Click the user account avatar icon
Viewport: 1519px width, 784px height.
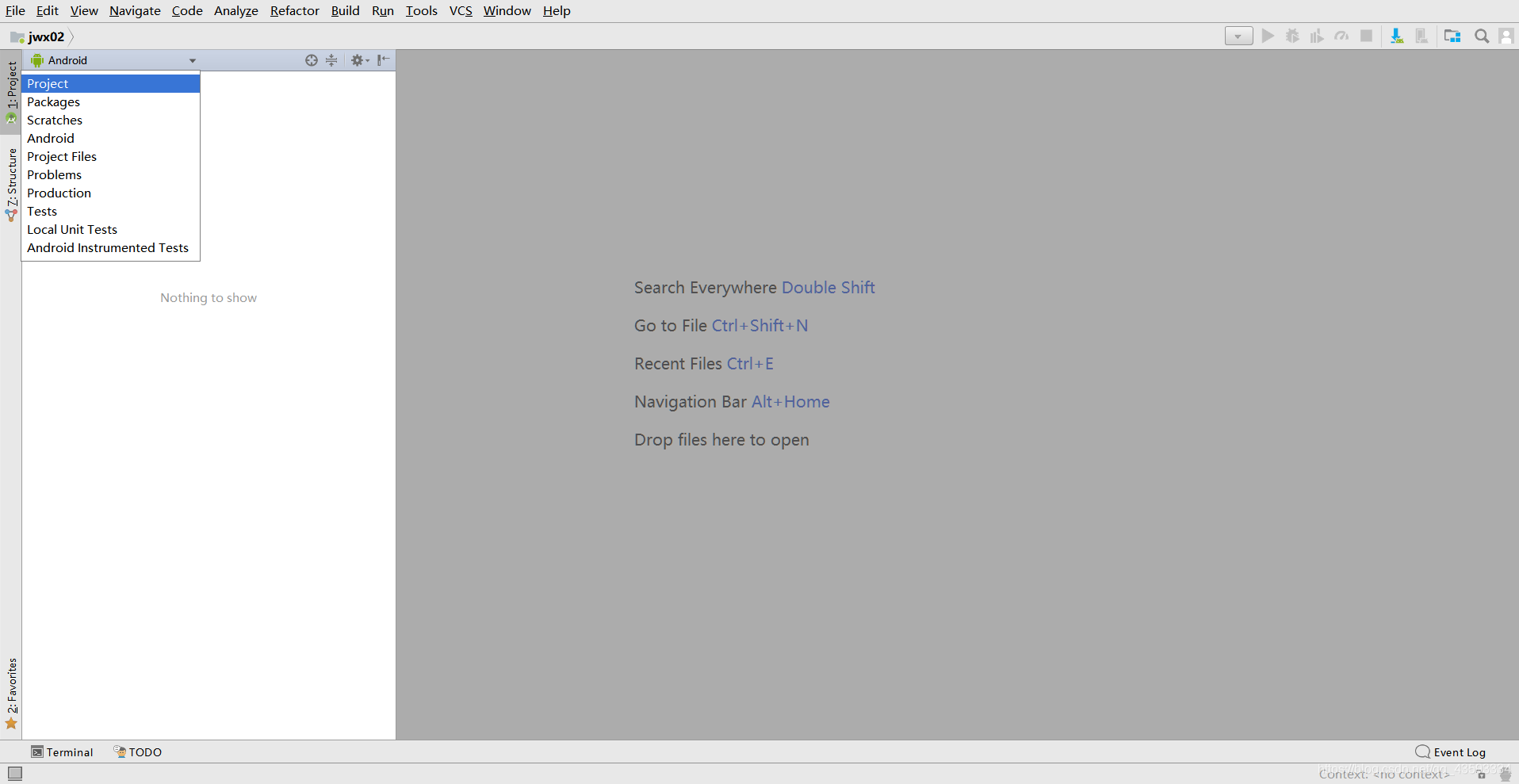pyautogui.click(x=1506, y=36)
